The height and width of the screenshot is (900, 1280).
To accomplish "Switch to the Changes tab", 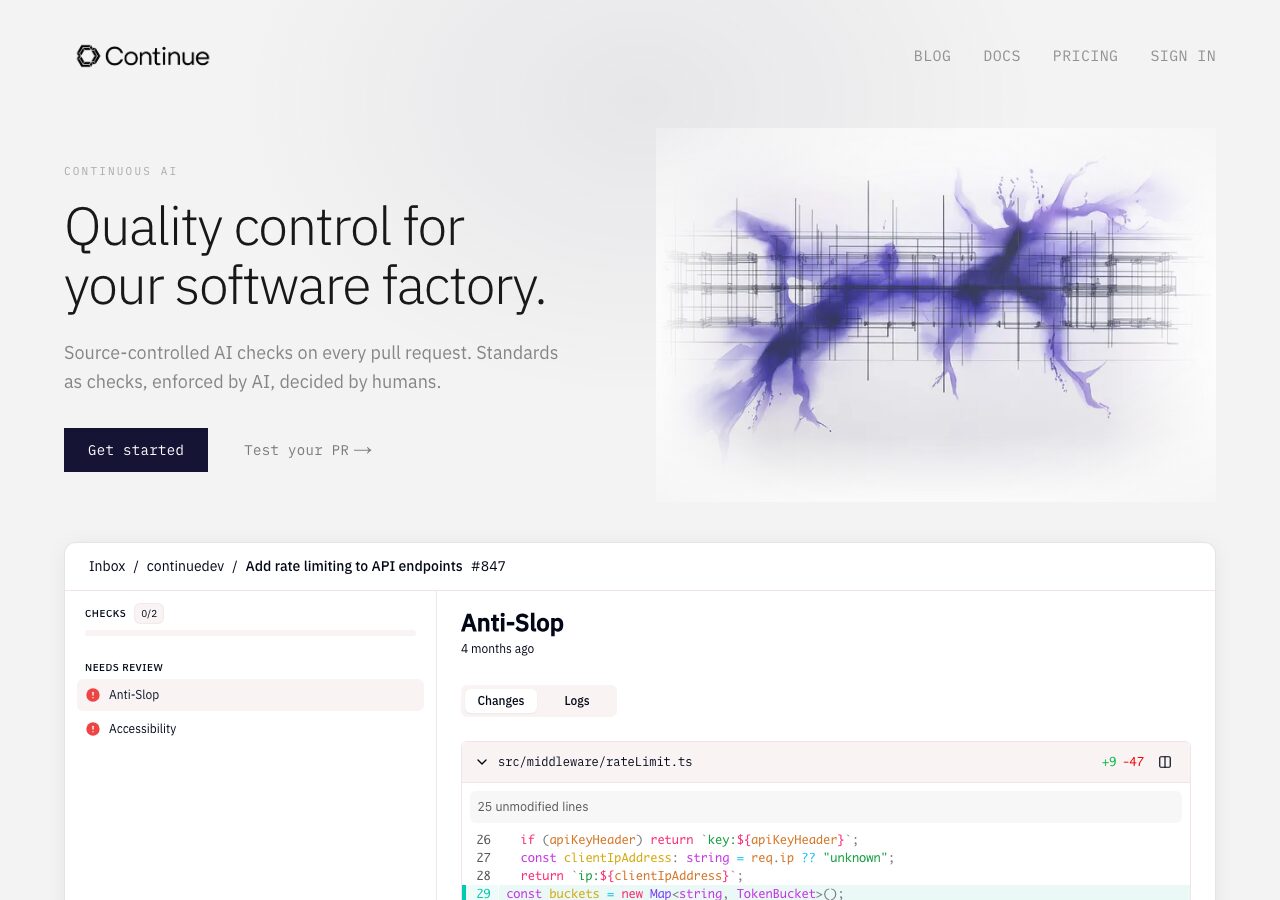I will 501,701.
